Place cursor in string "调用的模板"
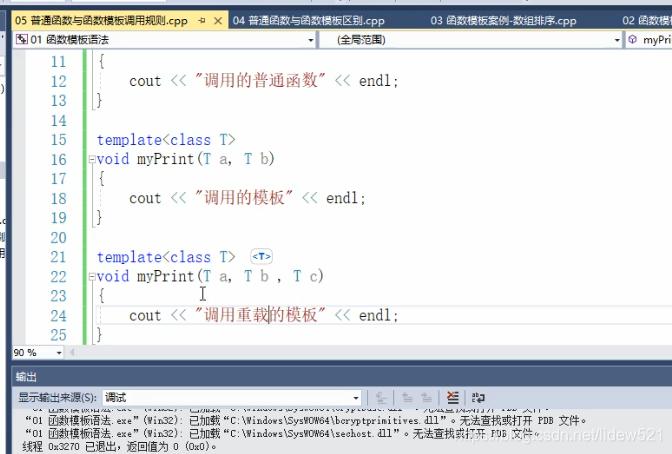Image resolution: width=672 pixels, height=454 pixels. click(x=243, y=197)
